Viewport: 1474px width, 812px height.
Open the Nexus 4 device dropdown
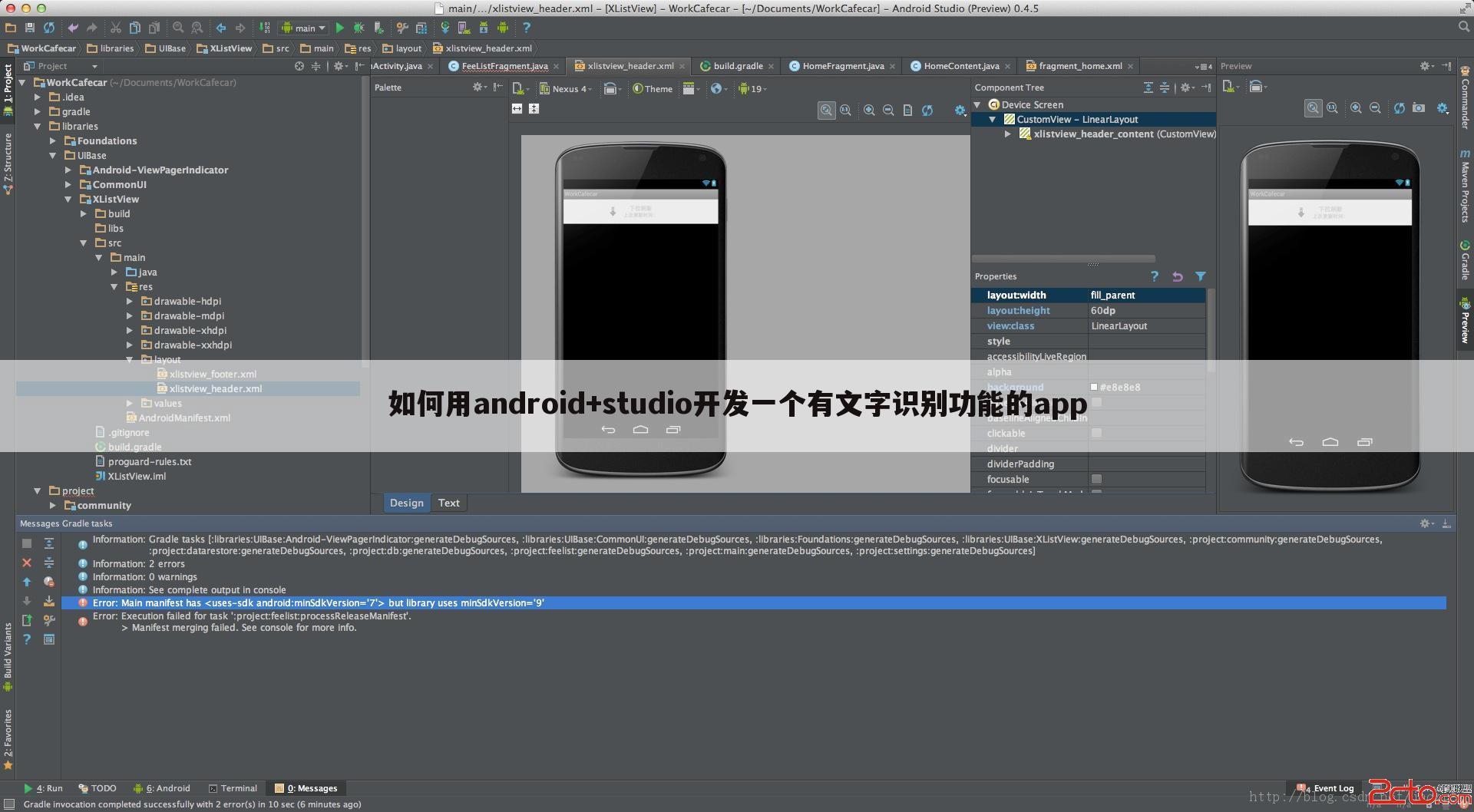[567, 88]
